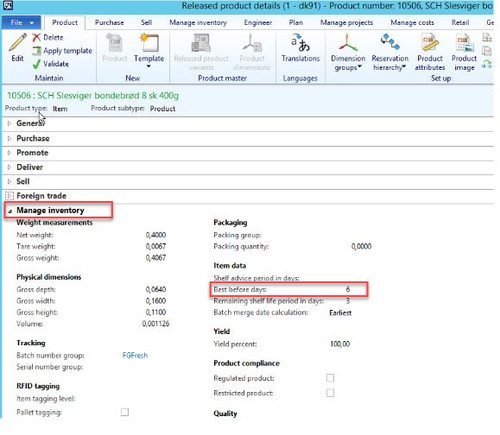Click the Volume value 0,001126
Screen dimensions: 500x435
click(x=155, y=323)
